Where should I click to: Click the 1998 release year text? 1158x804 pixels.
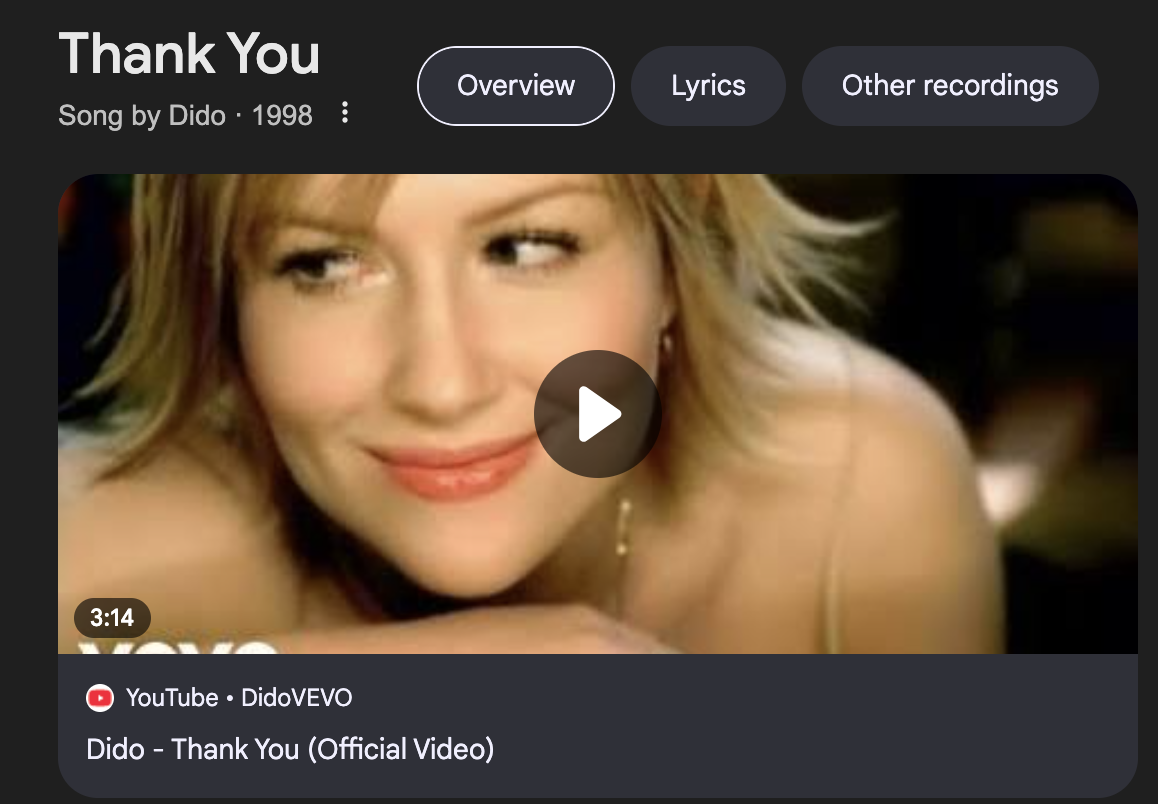(282, 116)
